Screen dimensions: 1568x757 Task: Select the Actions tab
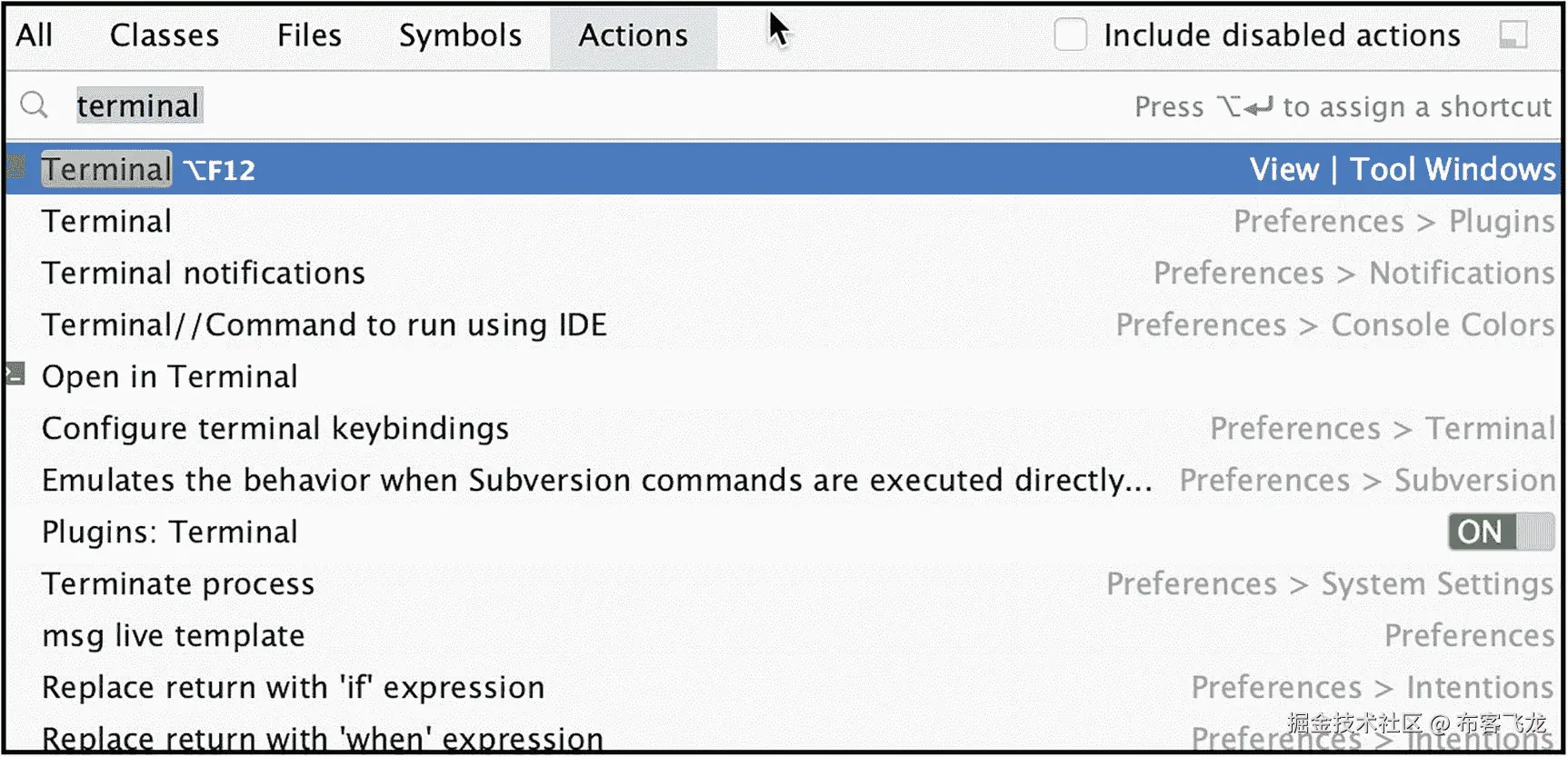633,35
